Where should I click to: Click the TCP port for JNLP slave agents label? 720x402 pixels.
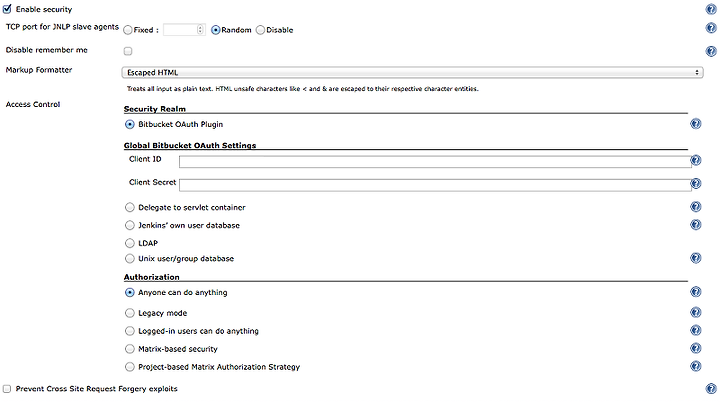(62, 27)
